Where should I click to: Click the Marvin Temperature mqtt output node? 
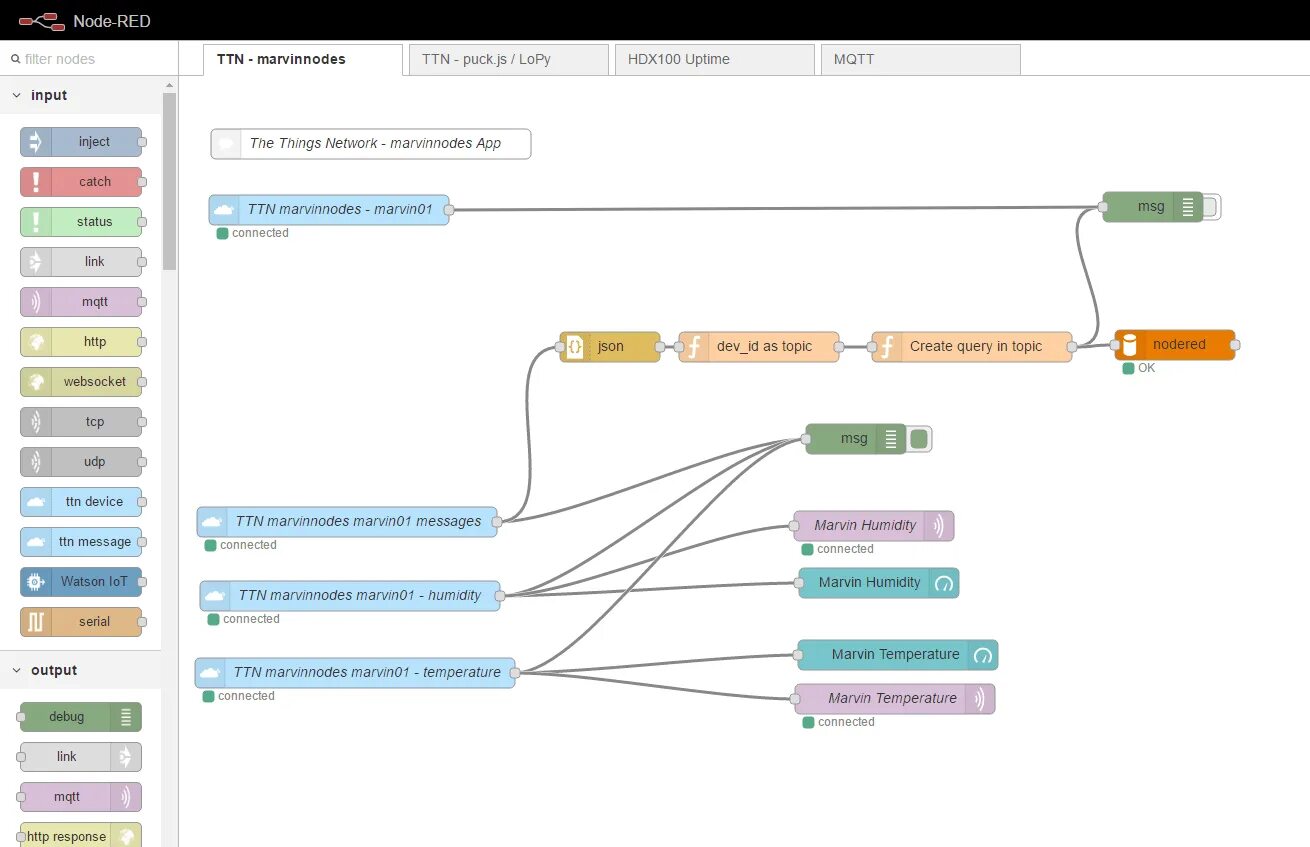click(895, 699)
